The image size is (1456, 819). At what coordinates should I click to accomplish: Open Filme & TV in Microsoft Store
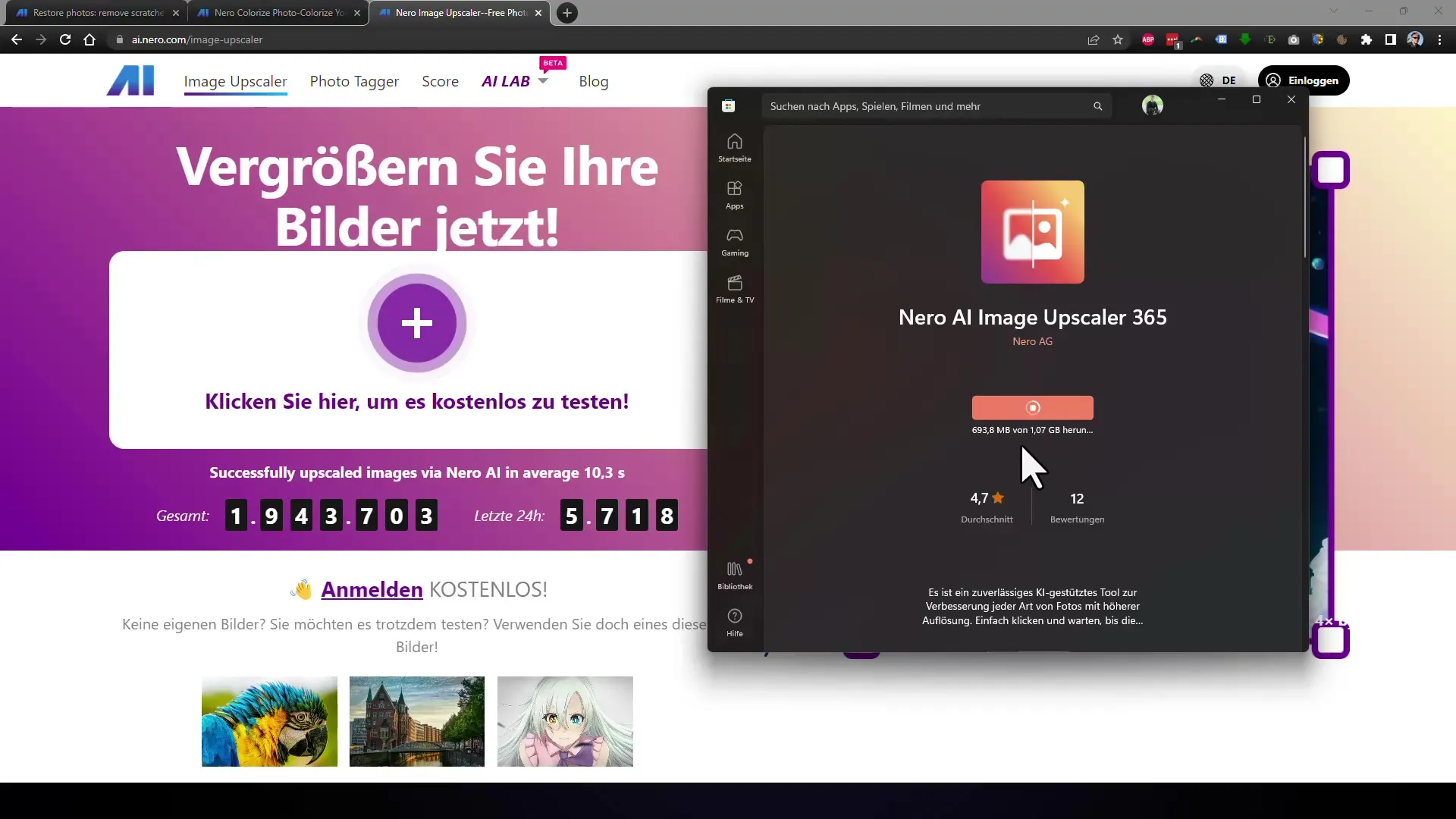point(735,289)
